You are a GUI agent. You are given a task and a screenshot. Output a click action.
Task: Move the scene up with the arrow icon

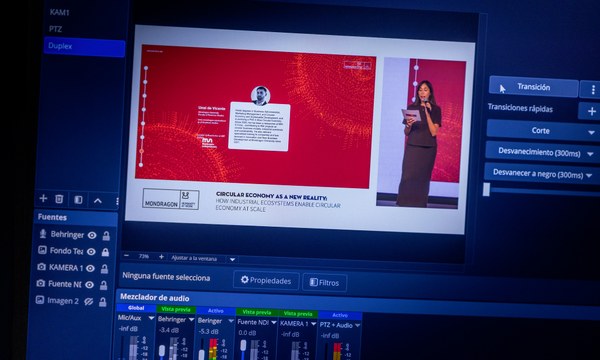click(x=98, y=200)
